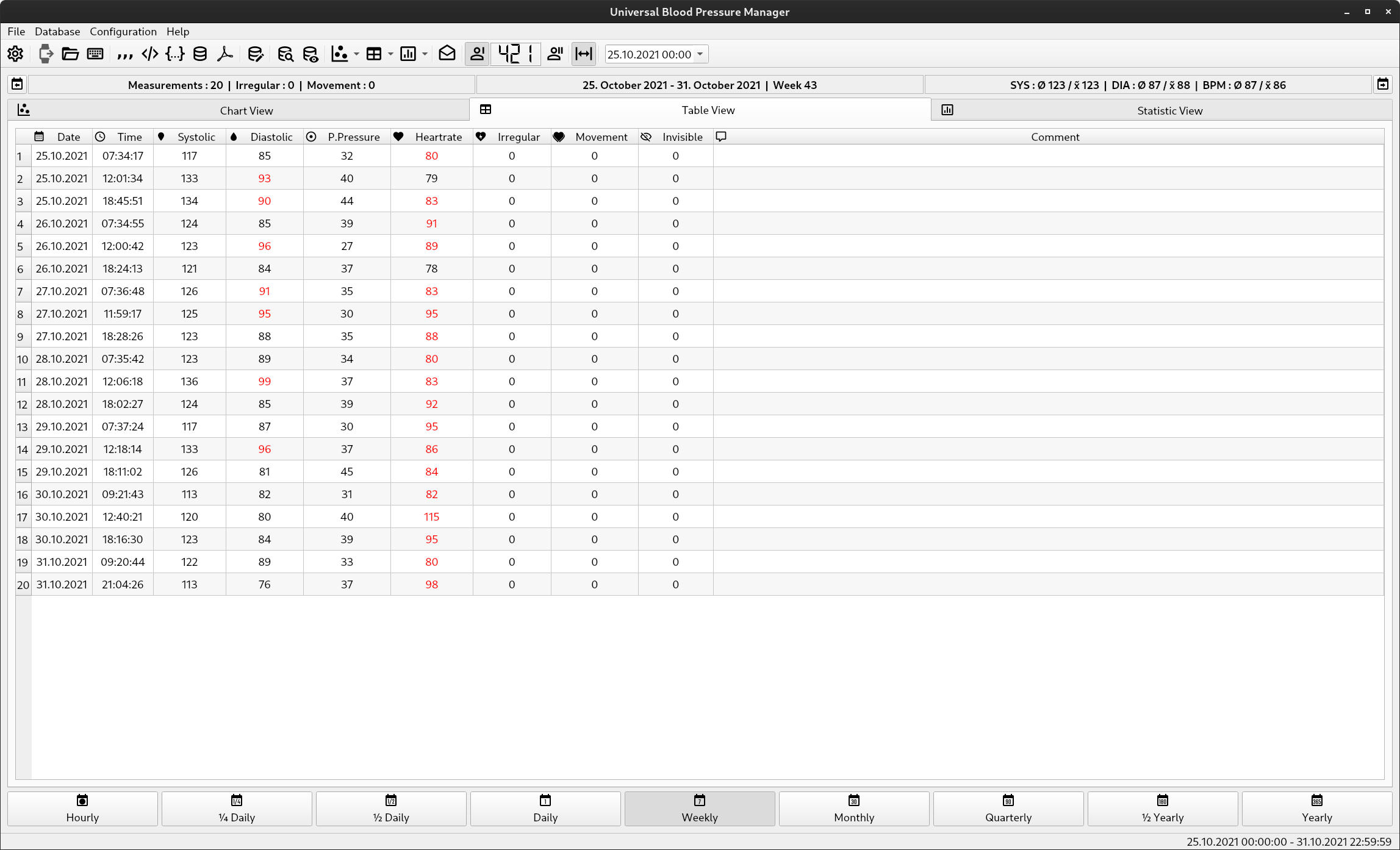Open a blood pressure database file
Screen dimensions: 1400x850
70,54
